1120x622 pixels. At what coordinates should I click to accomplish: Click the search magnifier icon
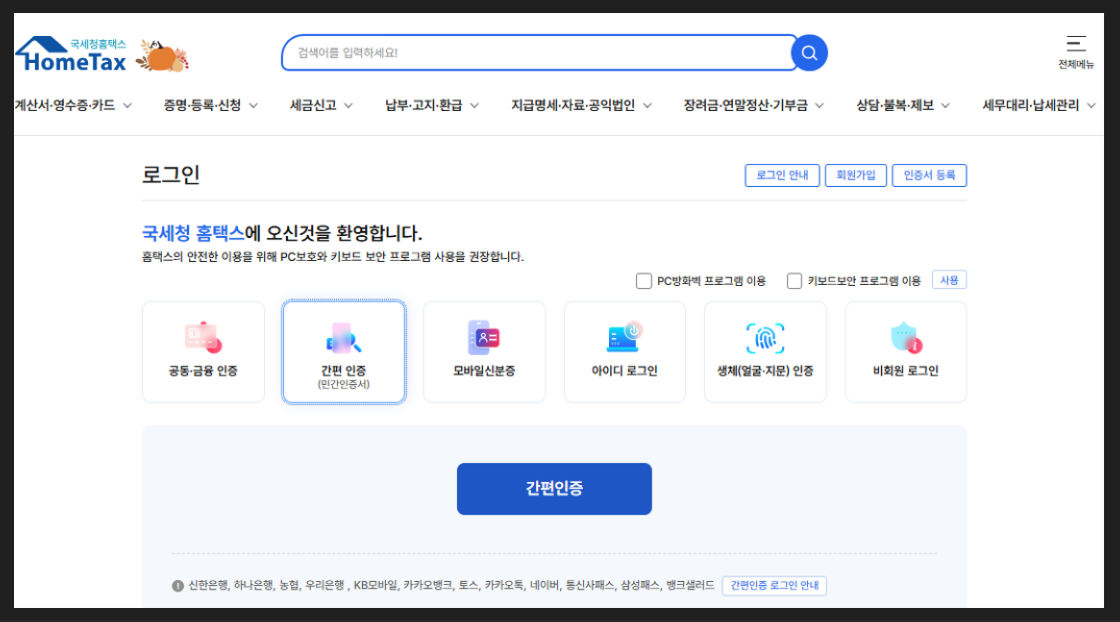(x=808, y=53)
